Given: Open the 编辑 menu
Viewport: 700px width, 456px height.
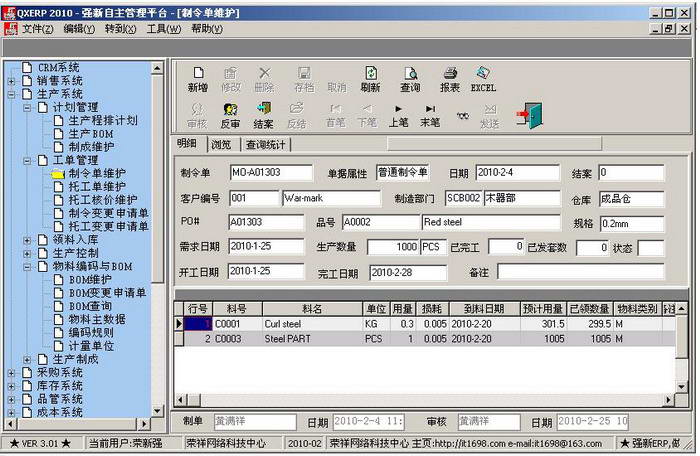Looking at the screenshot, I should 79,29.
